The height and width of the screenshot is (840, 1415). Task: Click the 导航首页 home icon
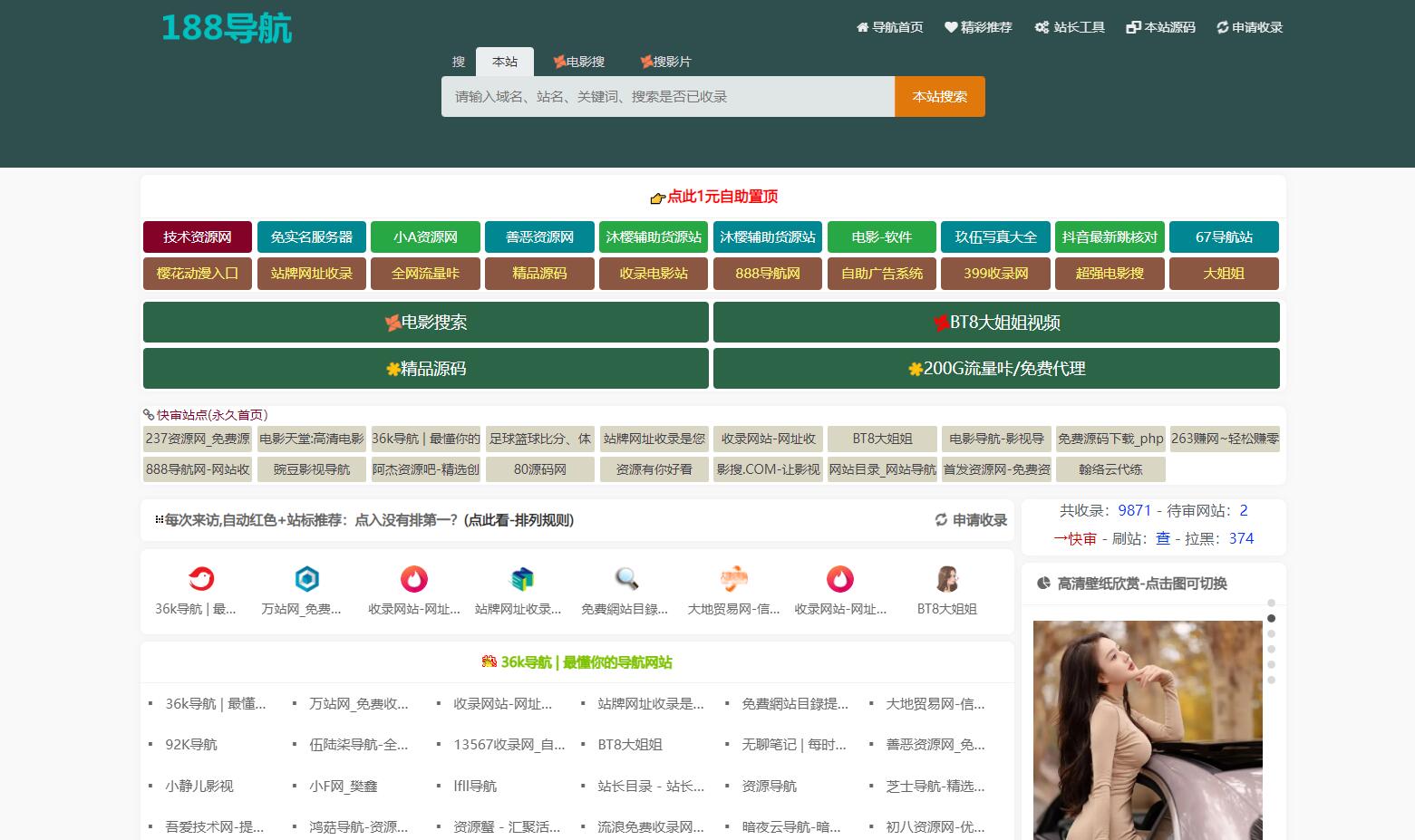[862, 27]
